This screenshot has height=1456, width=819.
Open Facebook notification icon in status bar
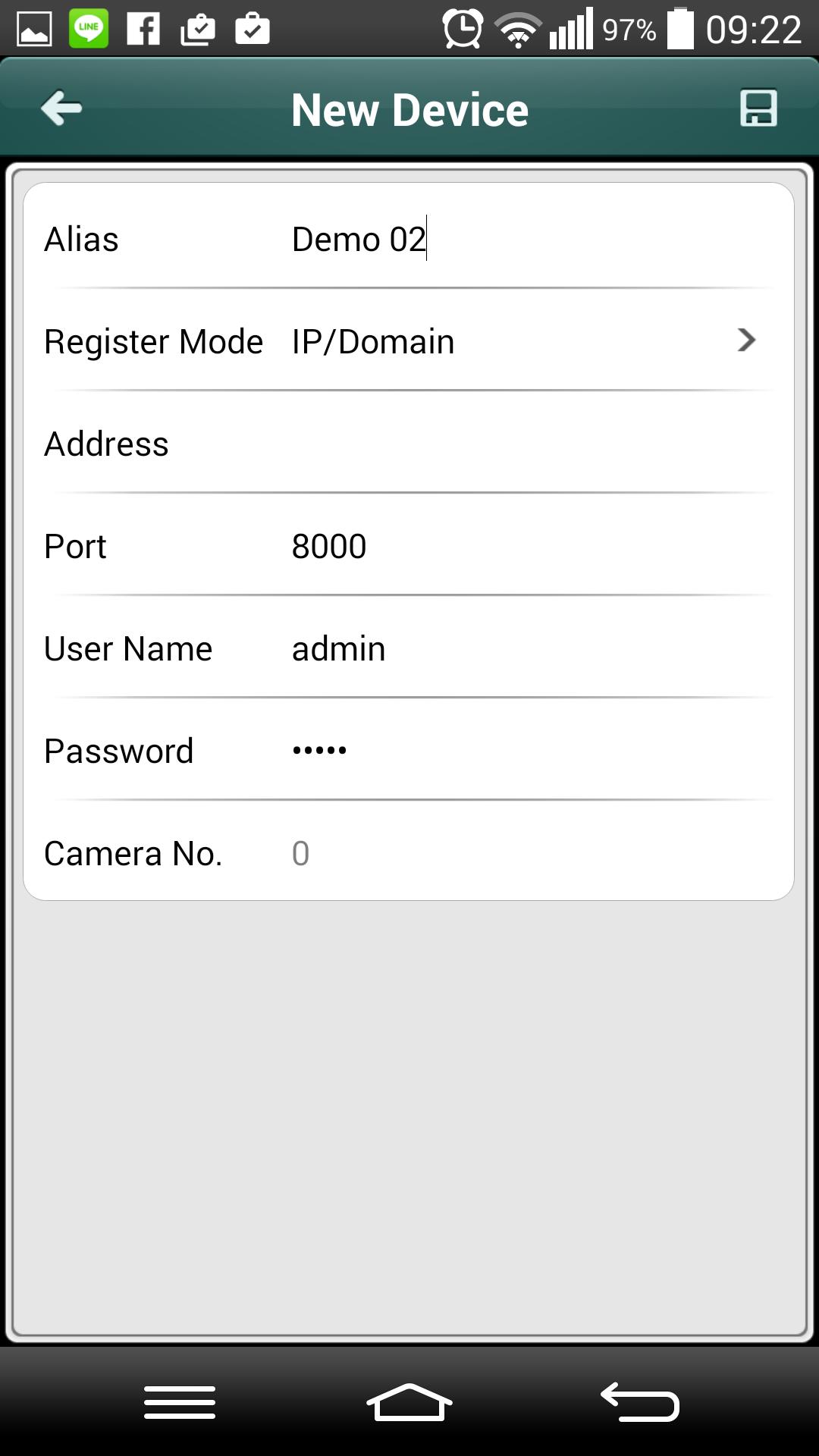[x=143, y=30]
